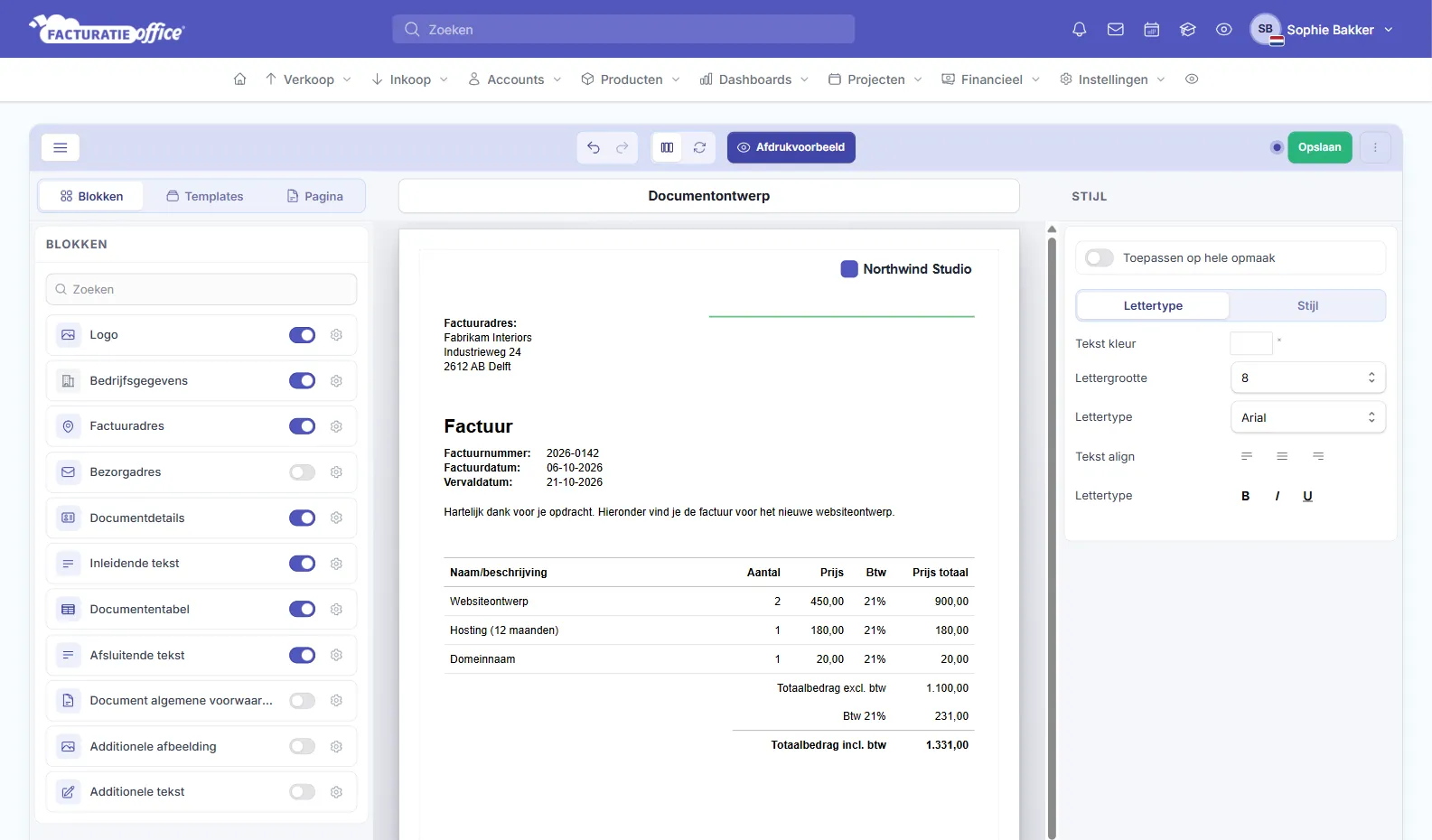Screen dimensions: 1432x840
Task: Open more options beside Opslaan
Action: click(x=1375, y=147)
